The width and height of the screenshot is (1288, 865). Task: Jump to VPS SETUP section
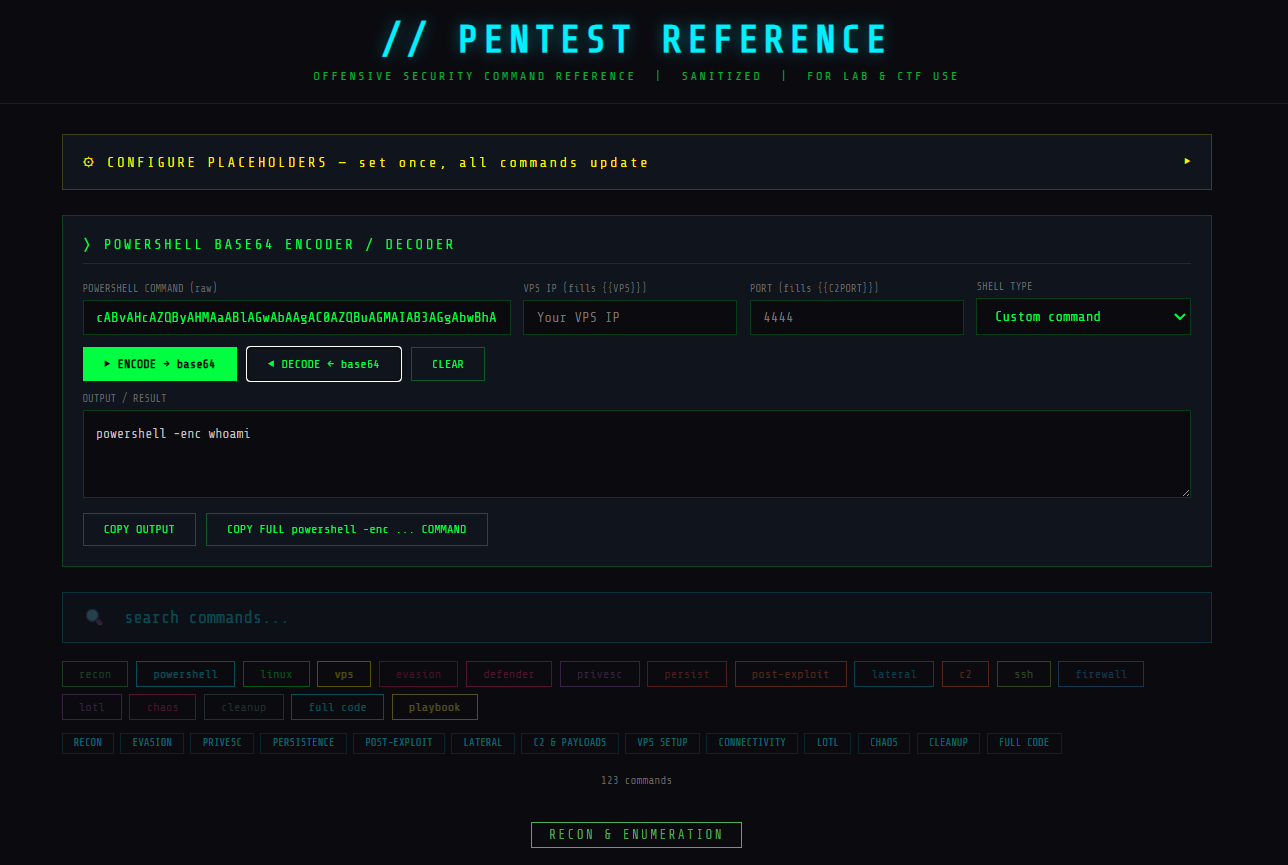663,743
